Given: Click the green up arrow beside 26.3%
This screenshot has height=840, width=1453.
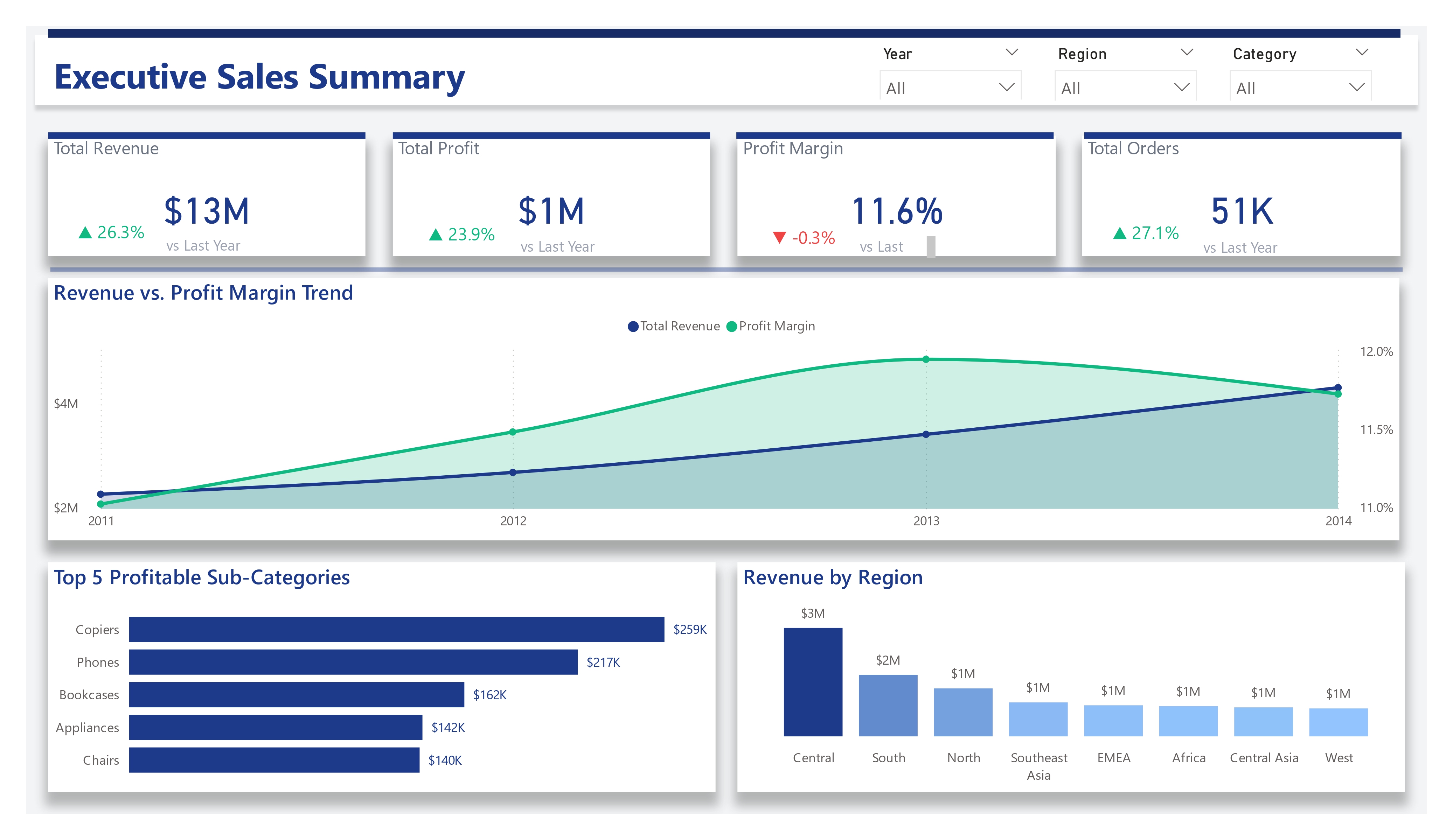Looking at the screenshot, I should [x=85, y=232].
